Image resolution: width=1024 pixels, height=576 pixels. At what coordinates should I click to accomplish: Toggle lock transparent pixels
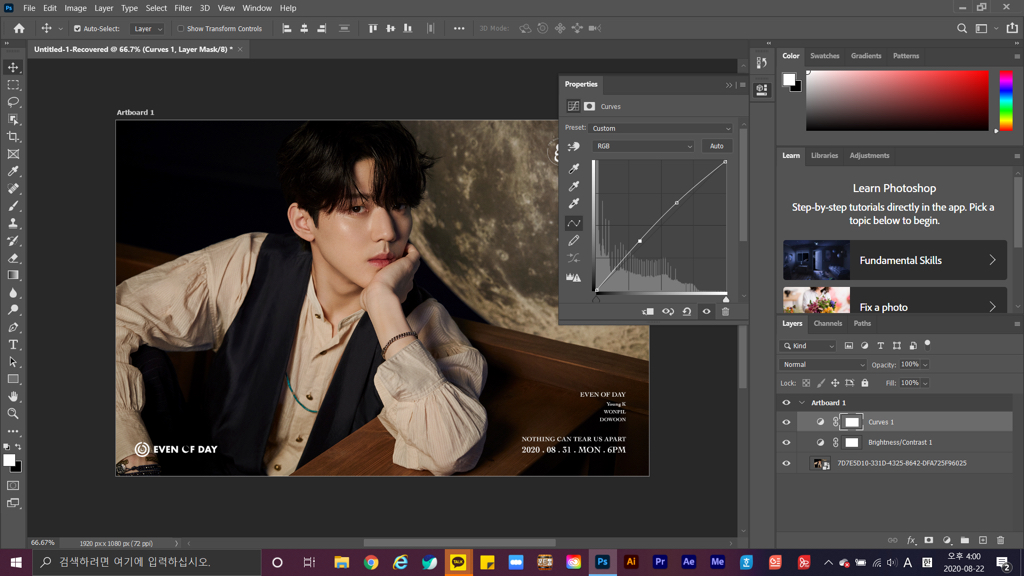[x=806, y=383]
